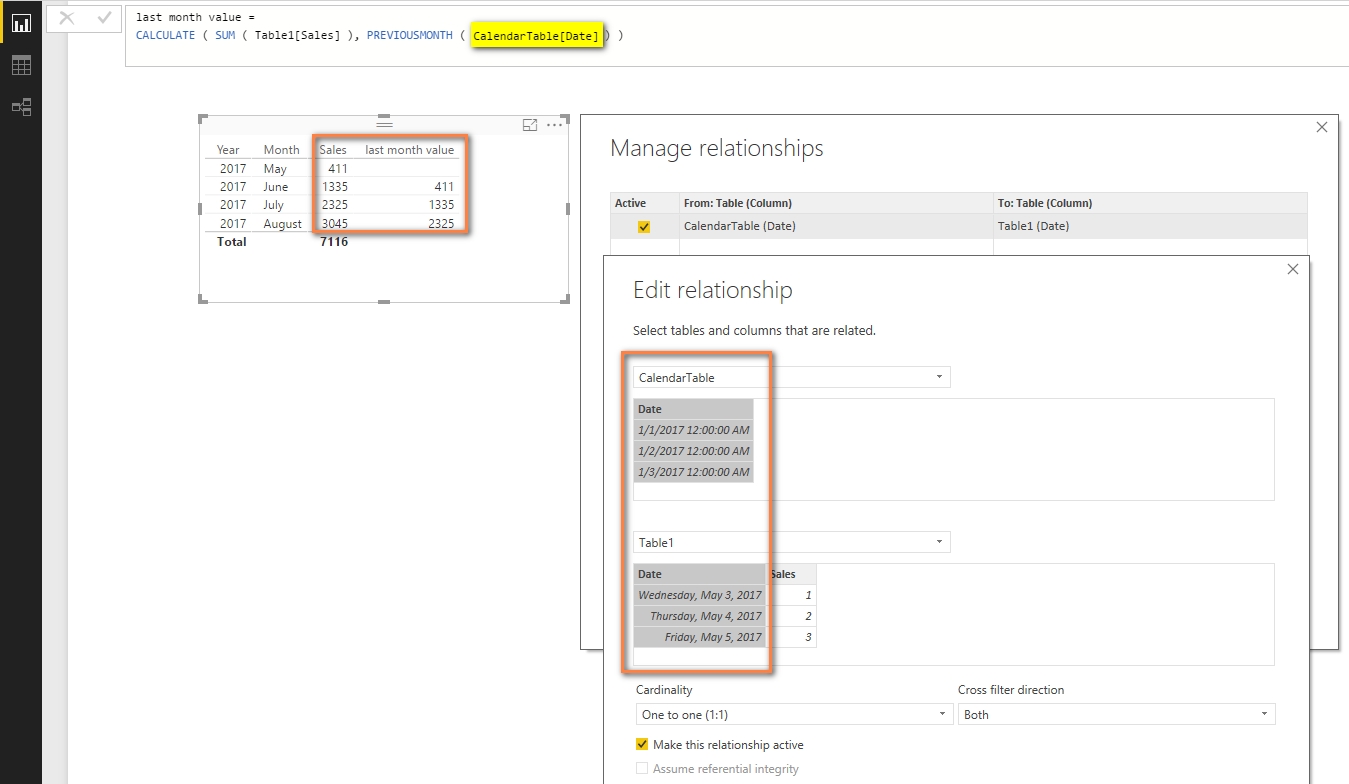Expand the Cardinality dropdown
Screen dimensions: 1349x784
click(794, 715)
